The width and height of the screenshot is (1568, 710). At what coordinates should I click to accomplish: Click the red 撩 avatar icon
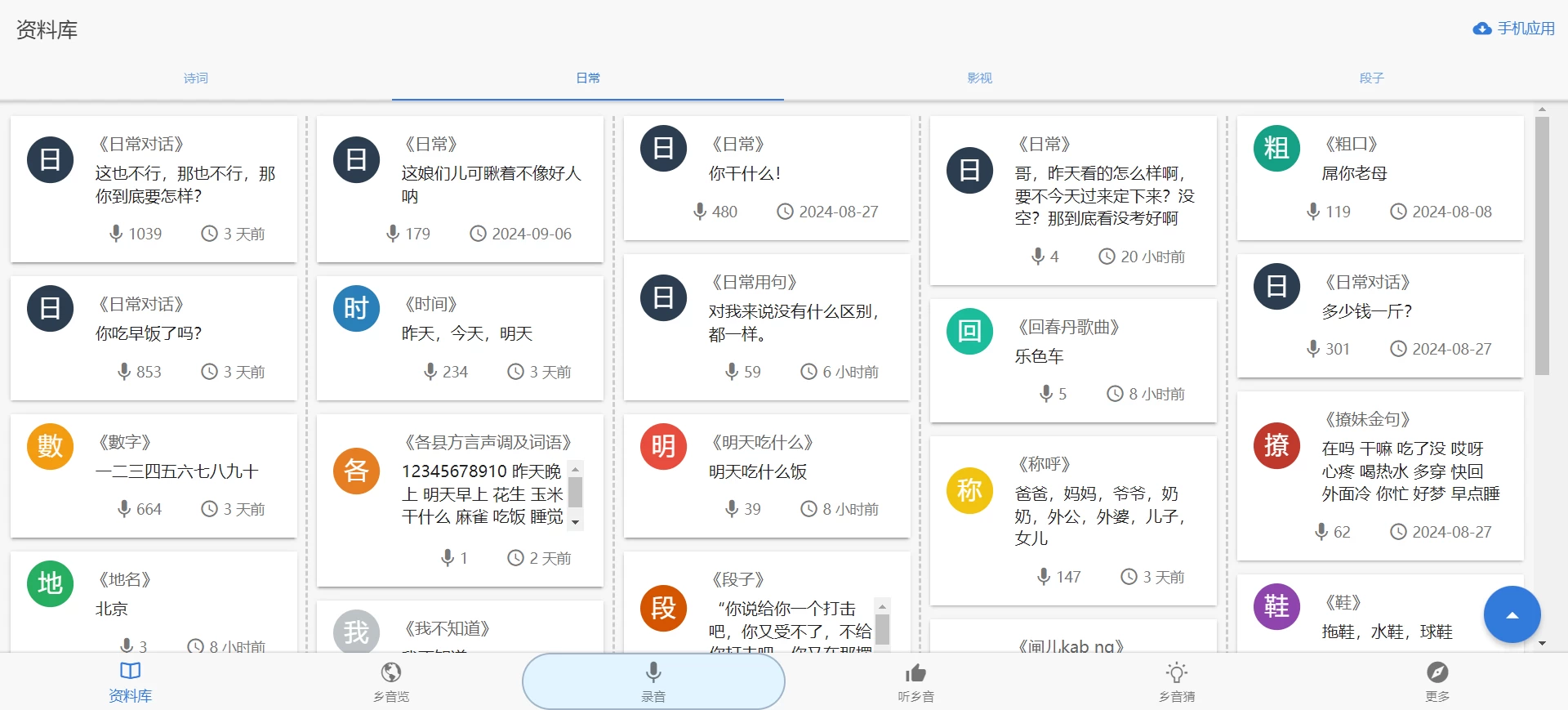[1277, 445]
